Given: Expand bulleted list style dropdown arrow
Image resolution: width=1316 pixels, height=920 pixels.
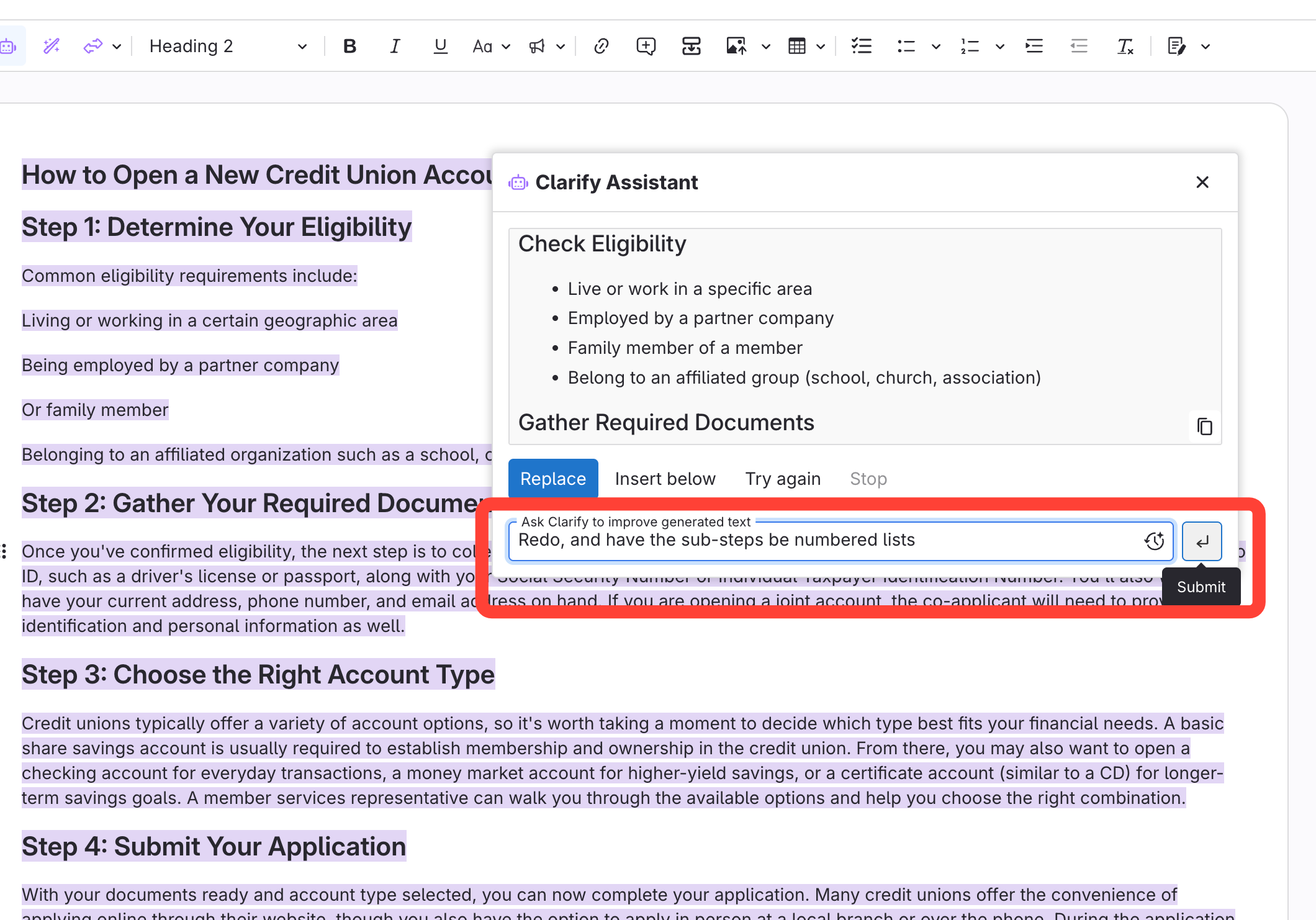Looking at the screenshot, I should [x=936, y=46].
